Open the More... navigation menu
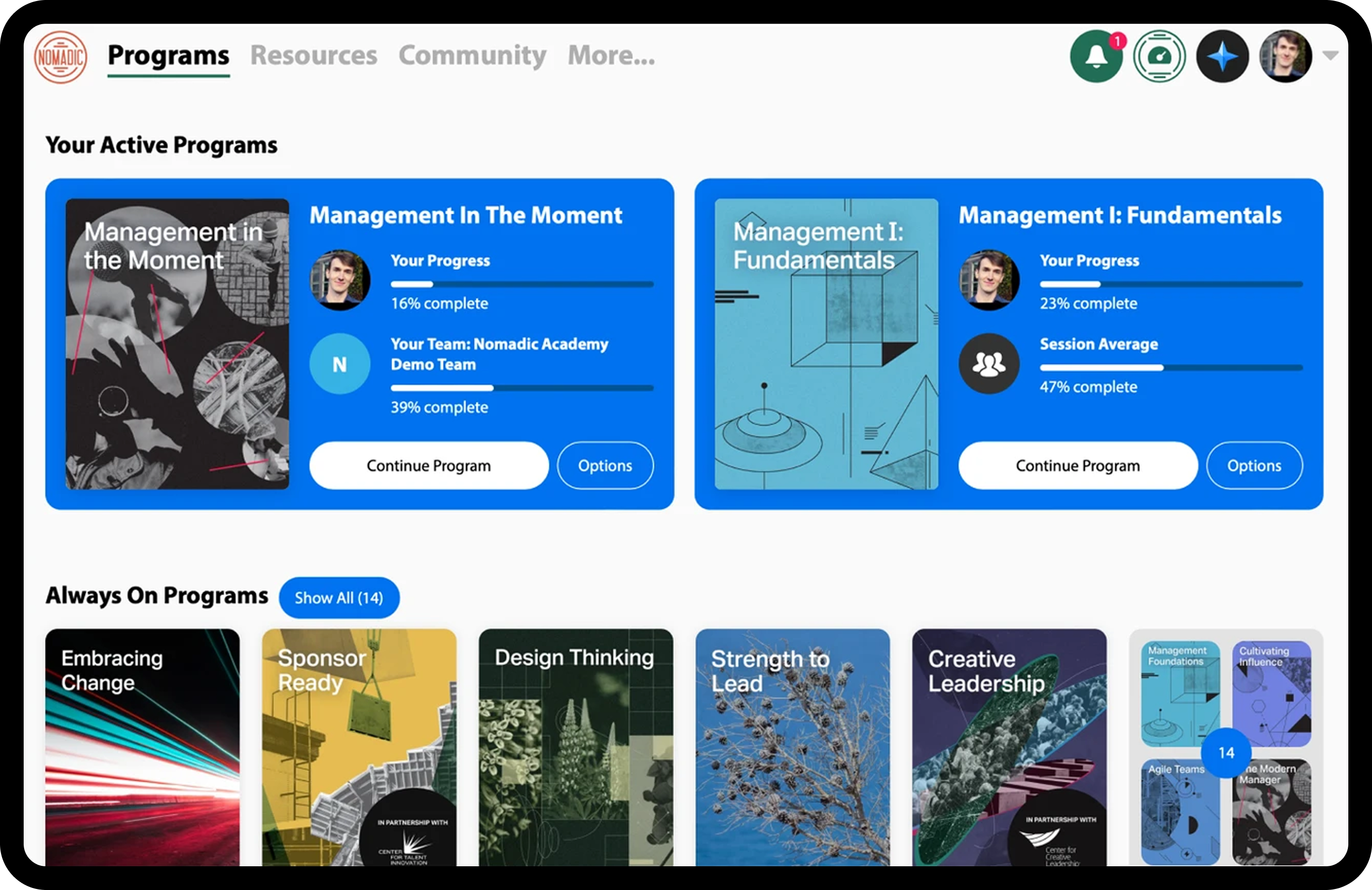This screenshot has height=890, width=1372. [611, 56]
